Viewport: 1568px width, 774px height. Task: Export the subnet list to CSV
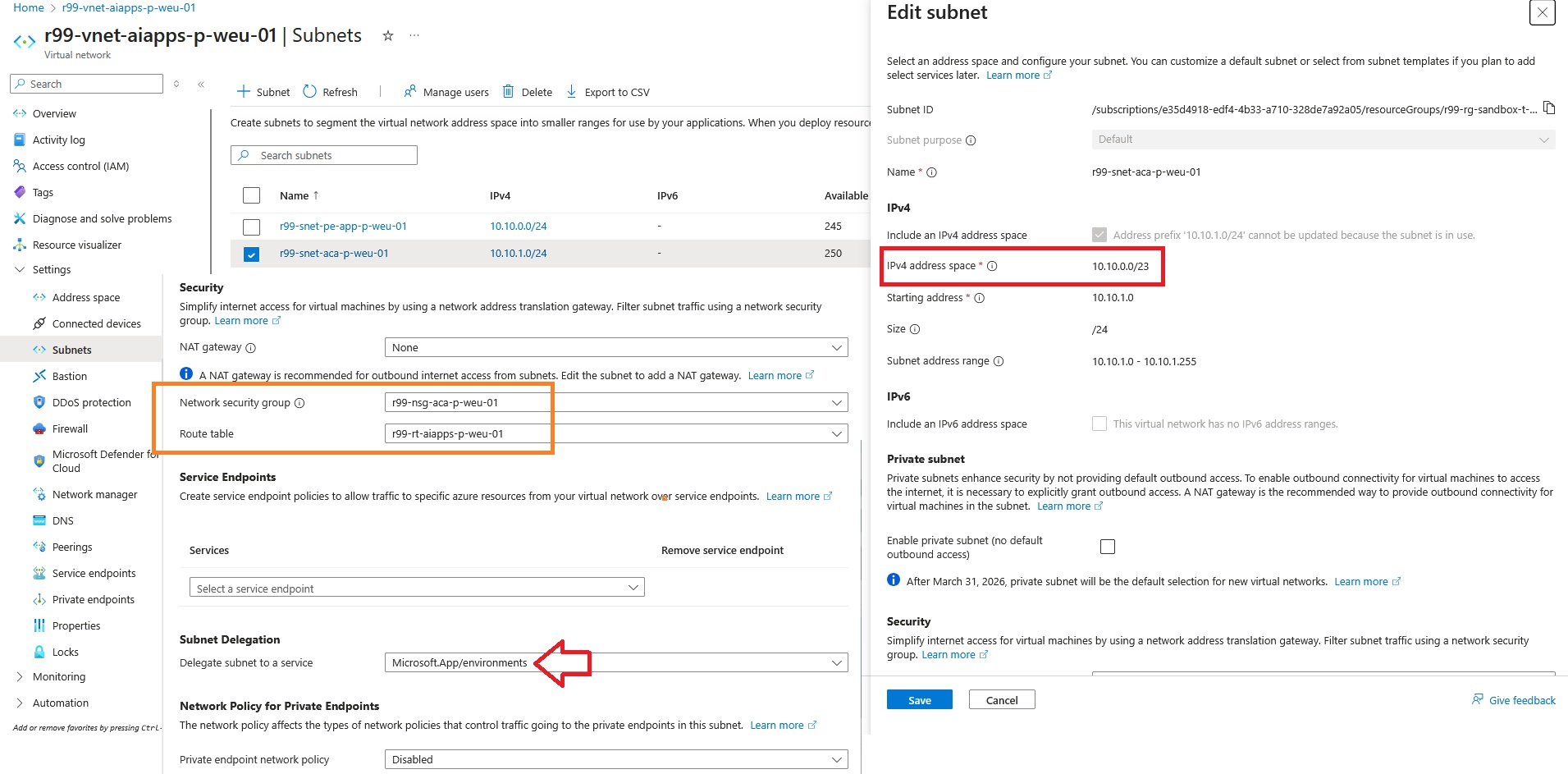tap(608, 91)
